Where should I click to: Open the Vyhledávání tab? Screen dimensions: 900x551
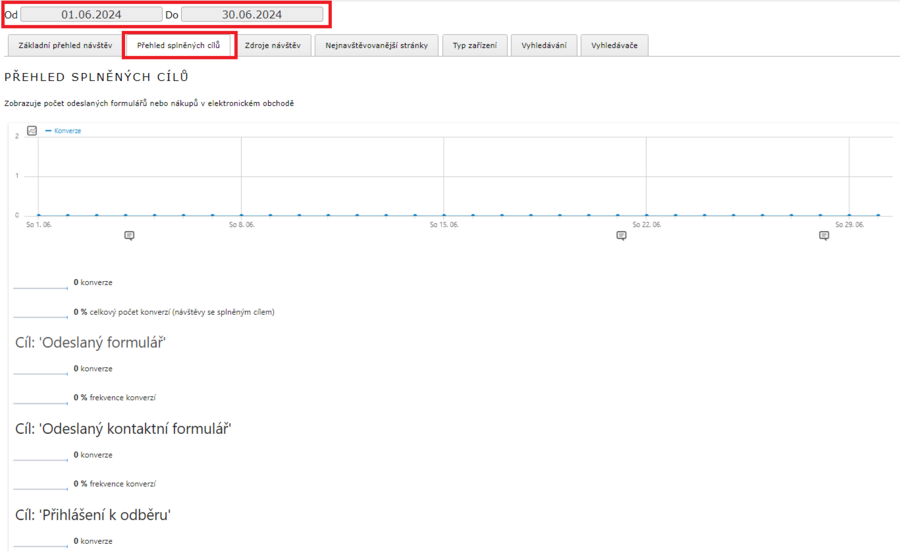(544, 45)
